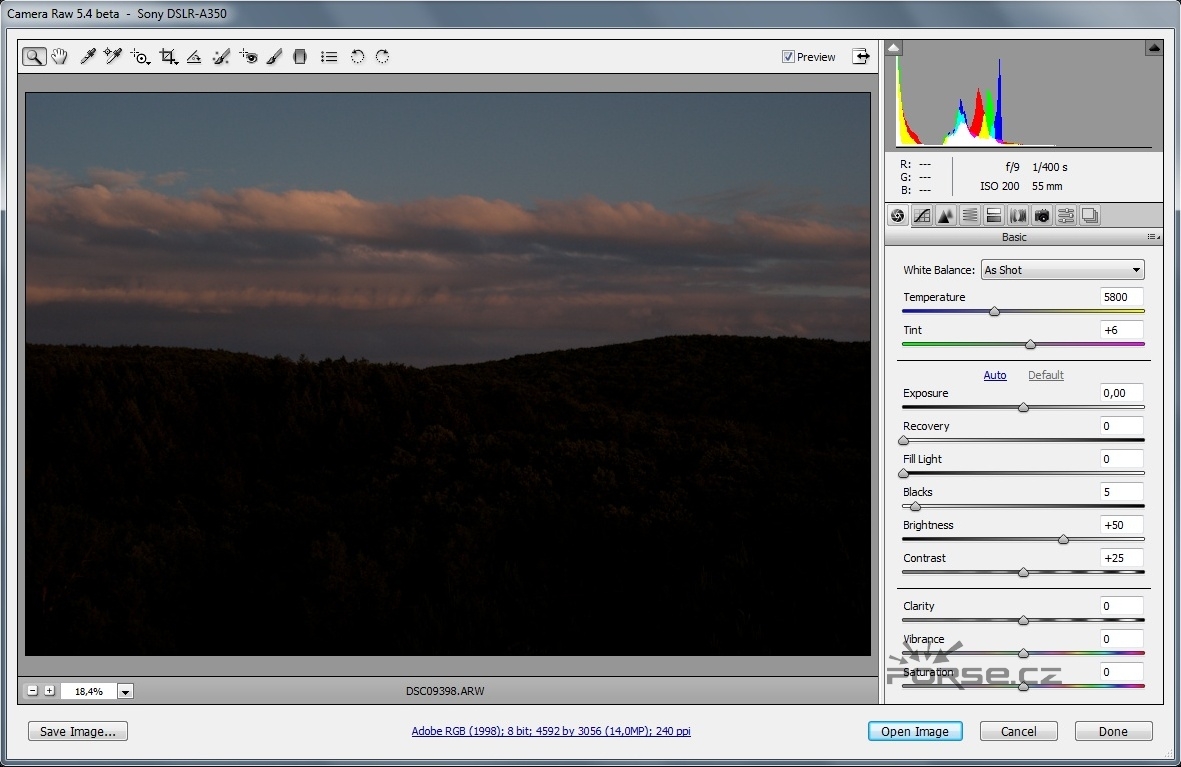
Task: Select the Adjustment Brush tool
Action: 274,57
